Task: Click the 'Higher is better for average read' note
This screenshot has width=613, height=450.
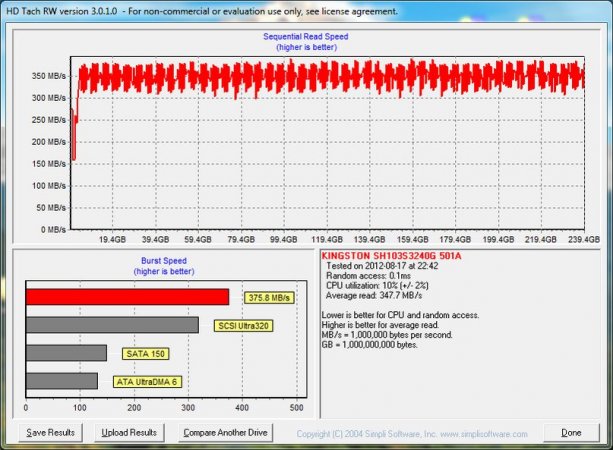Action: click(x=380, y=325)
